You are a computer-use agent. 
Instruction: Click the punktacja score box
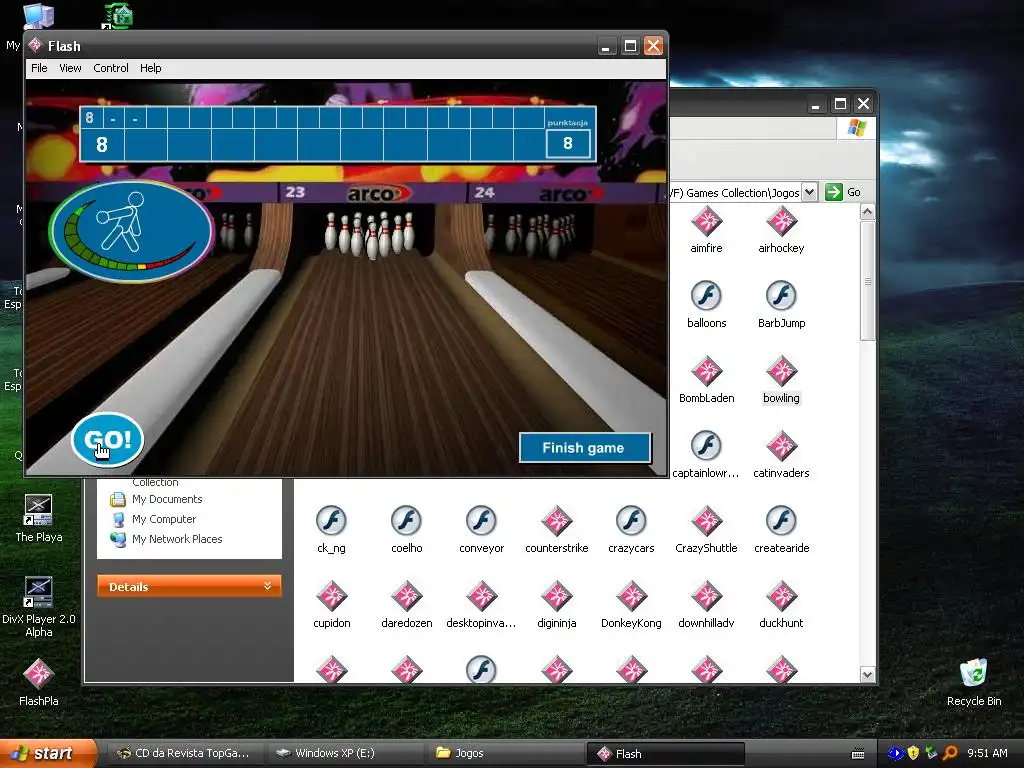pos(568,143)
